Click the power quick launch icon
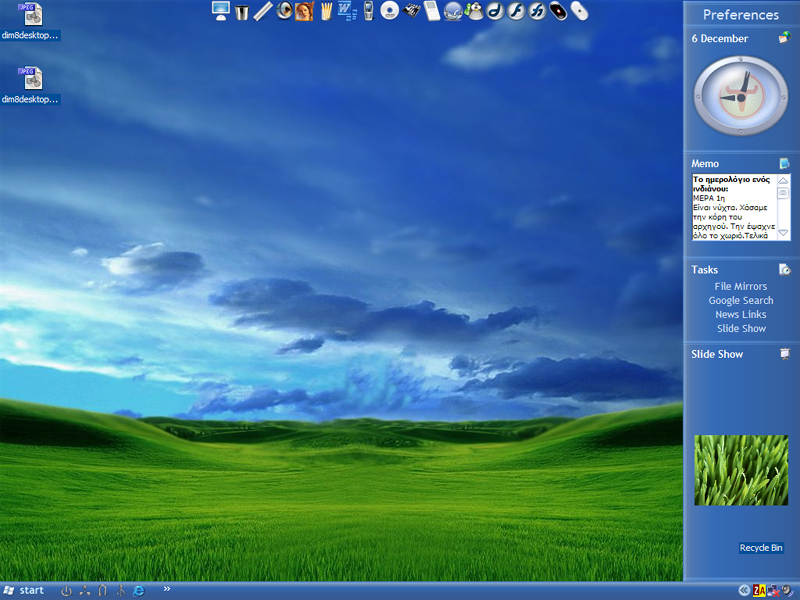The image size is (800, 600). (66, 591)
